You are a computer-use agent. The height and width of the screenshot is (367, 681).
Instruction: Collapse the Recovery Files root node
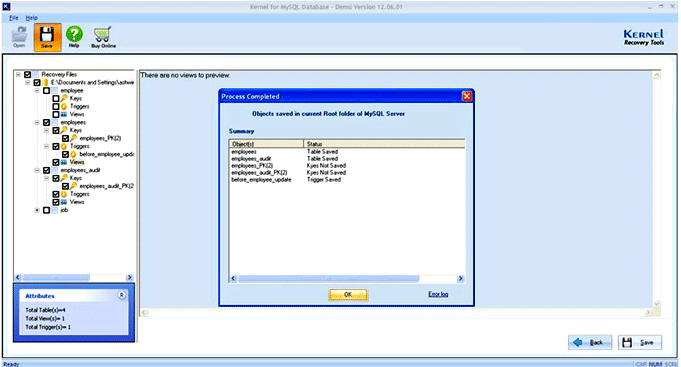coord(18,74)
